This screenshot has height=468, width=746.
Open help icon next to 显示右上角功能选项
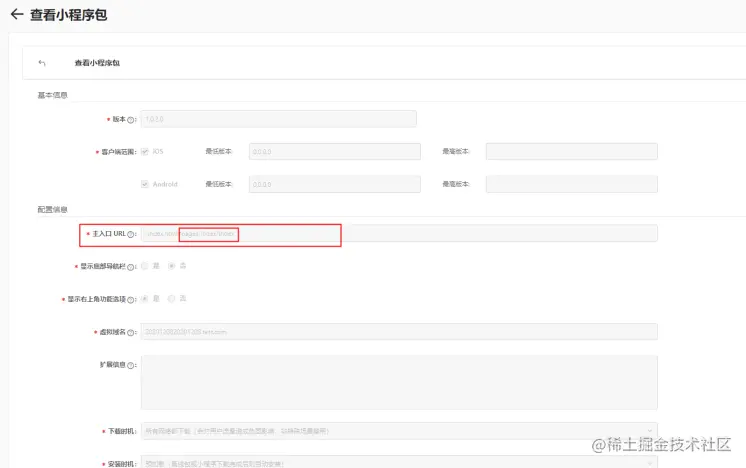[x=130, y=300]
